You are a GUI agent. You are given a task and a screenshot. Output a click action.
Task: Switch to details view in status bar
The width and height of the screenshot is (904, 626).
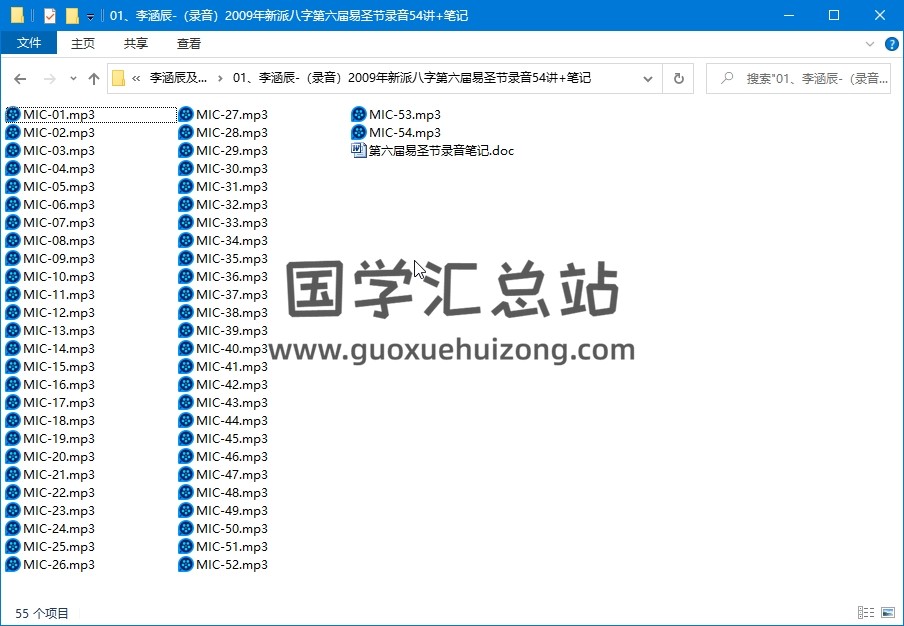(864, 613)
